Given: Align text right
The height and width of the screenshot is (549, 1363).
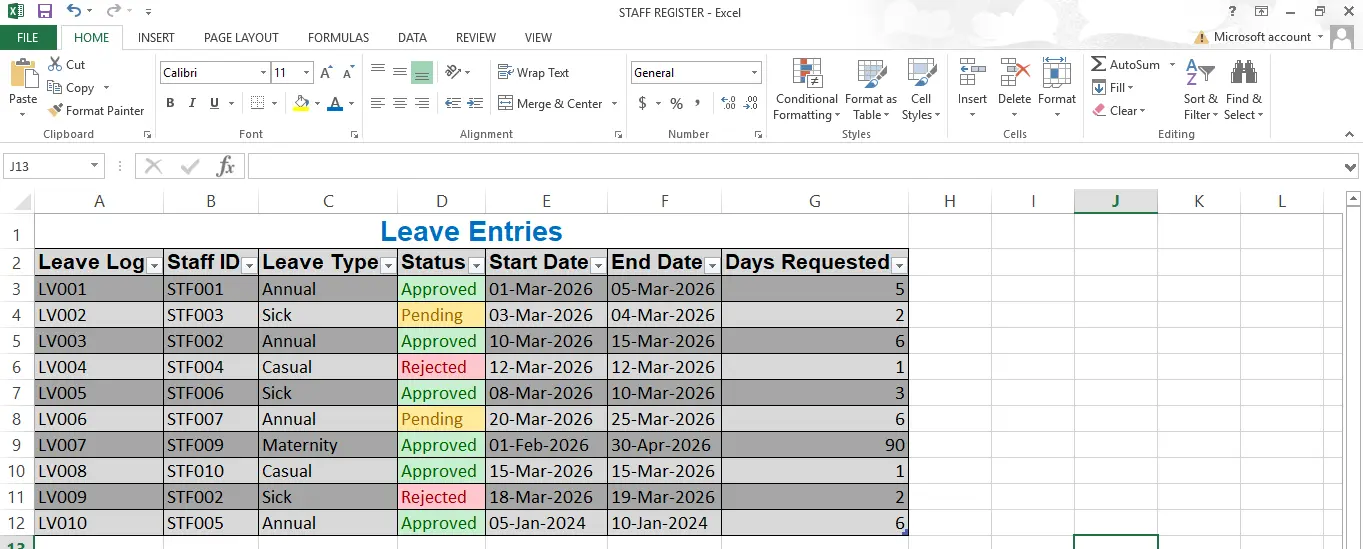Looking at the screenshot, I should (422, 103).
